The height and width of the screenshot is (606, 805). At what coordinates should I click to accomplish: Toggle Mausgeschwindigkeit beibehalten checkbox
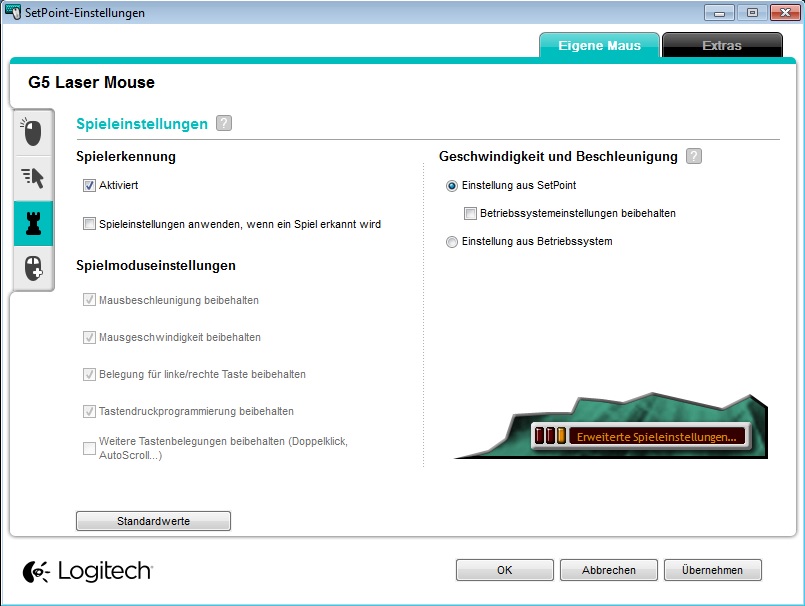[89, 337]
